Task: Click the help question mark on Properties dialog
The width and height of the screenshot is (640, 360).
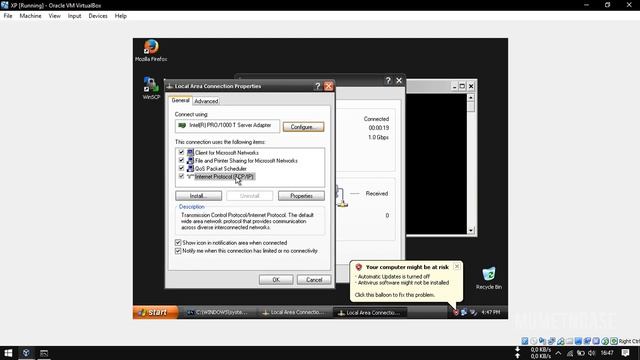Action: pos(318,86)
